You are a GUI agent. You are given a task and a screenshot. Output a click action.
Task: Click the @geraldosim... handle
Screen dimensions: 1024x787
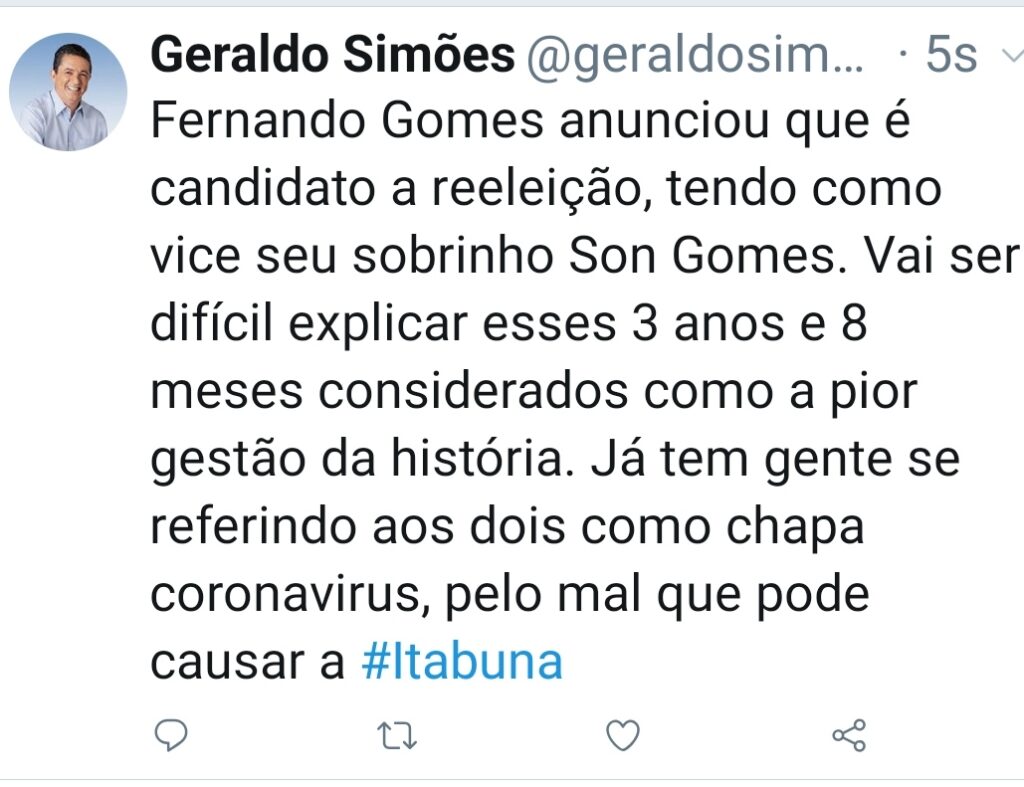tap(693, 57)
